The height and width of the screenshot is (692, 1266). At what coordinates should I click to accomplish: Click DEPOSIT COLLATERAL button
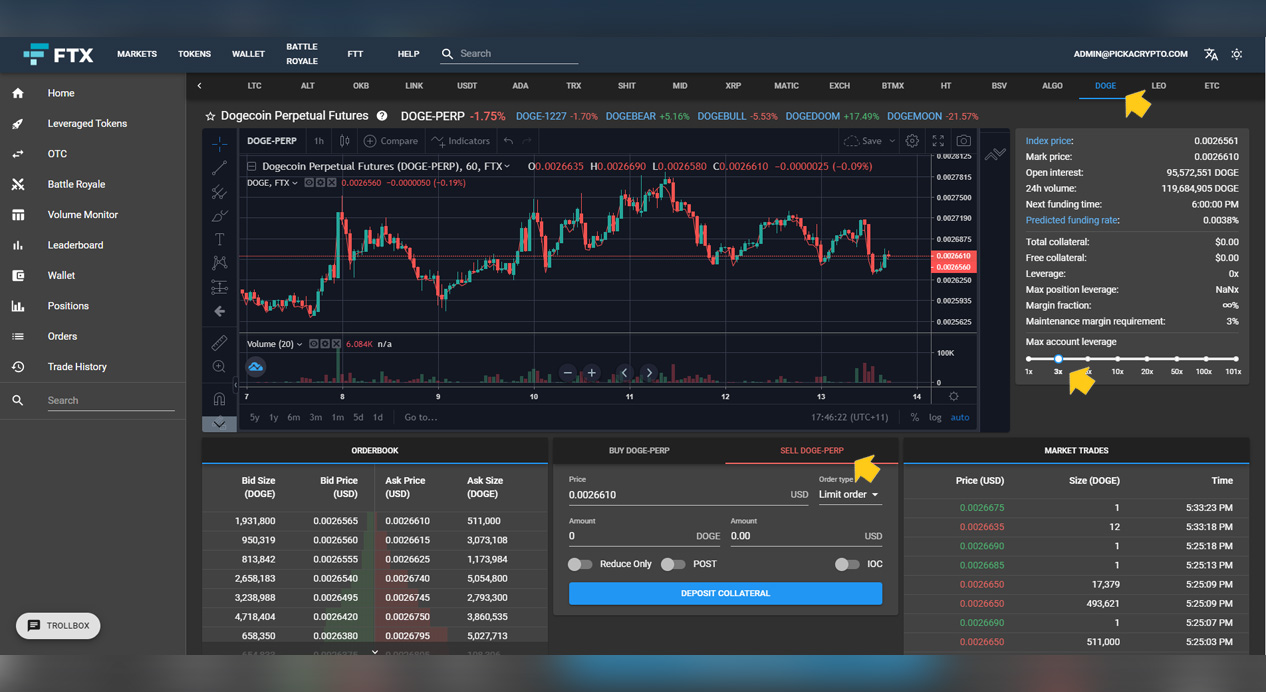[x=725, y=593]
